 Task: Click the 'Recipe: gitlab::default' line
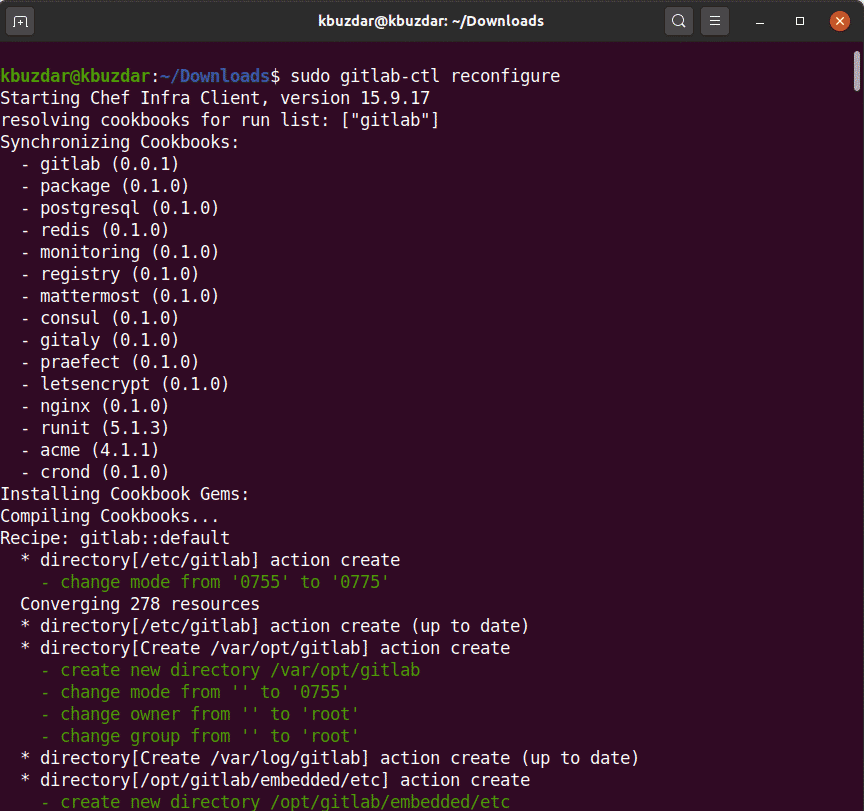[115, 538]
